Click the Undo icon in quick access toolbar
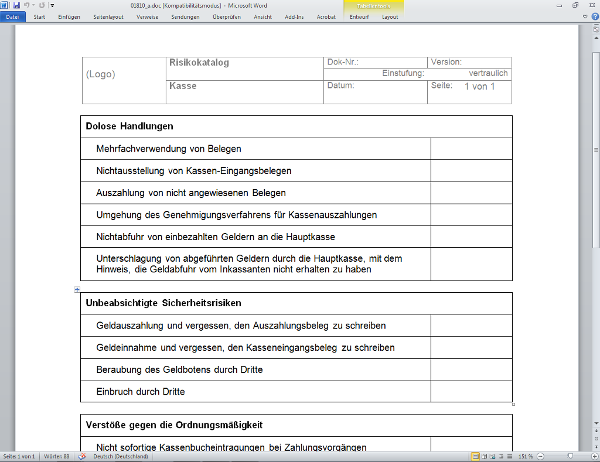The width and height of the screenshot is (600, 462). point(27,6)
